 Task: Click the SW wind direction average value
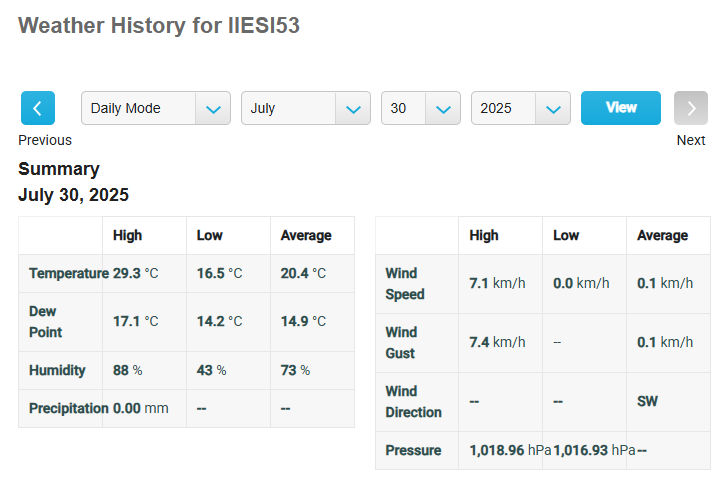click(x=647, y=401)
